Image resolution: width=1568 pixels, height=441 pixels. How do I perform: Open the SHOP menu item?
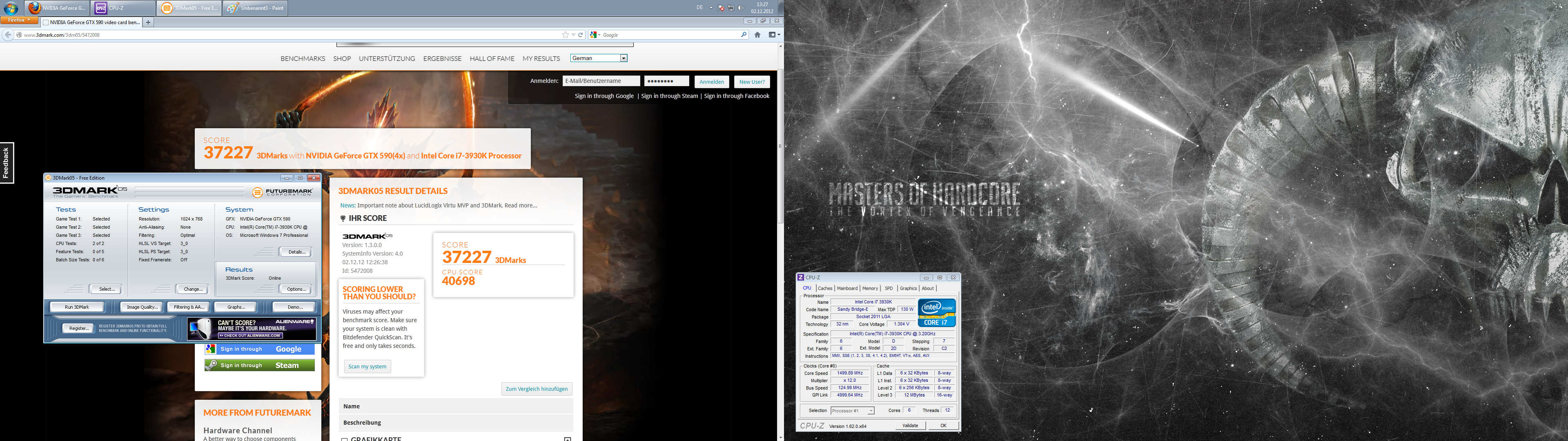pyautogui.click(x=342, y=58)
